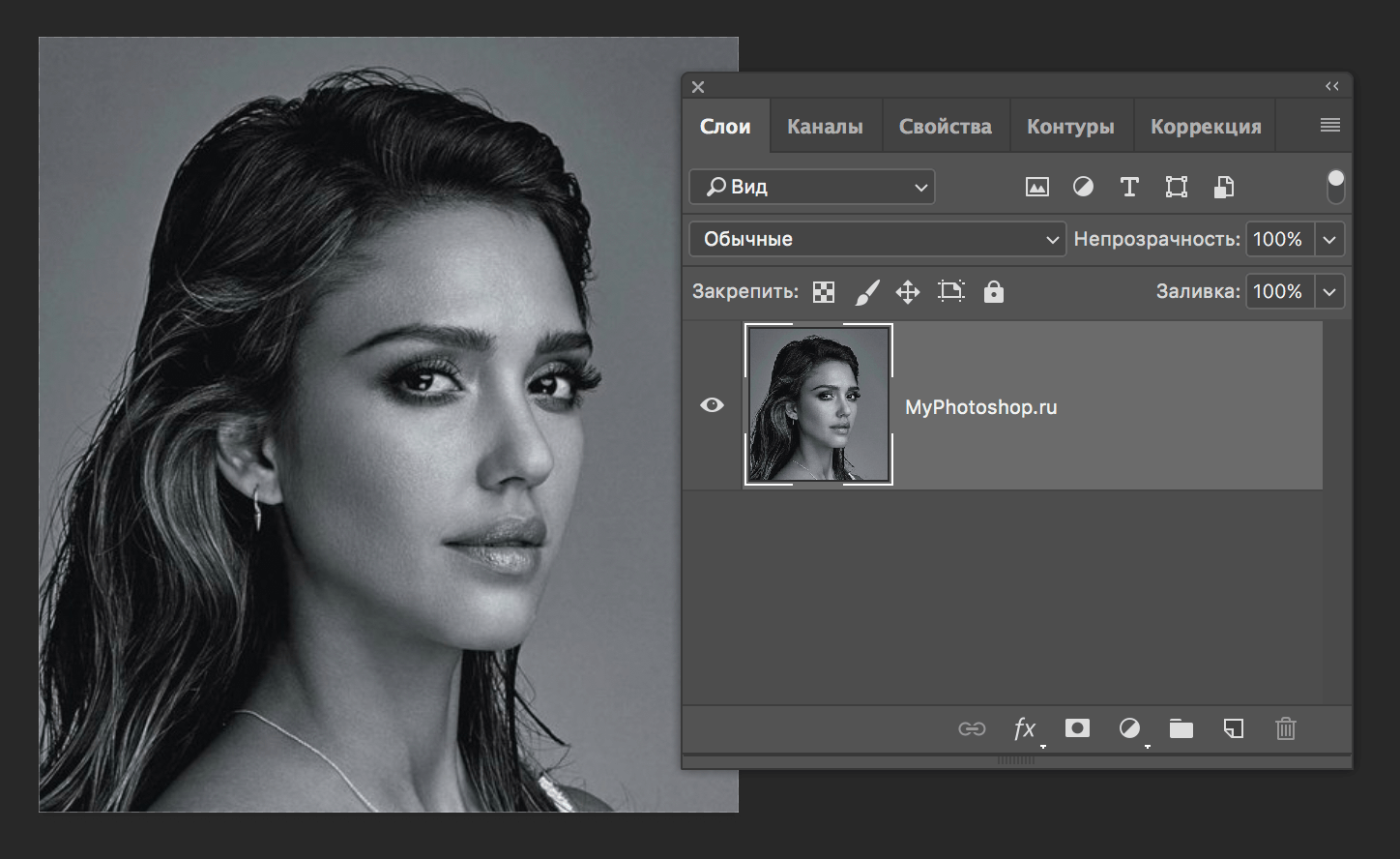The image size is (1400, 859).
Task: Open the Layers panel hamburger menu
Action: point(1329,125)
